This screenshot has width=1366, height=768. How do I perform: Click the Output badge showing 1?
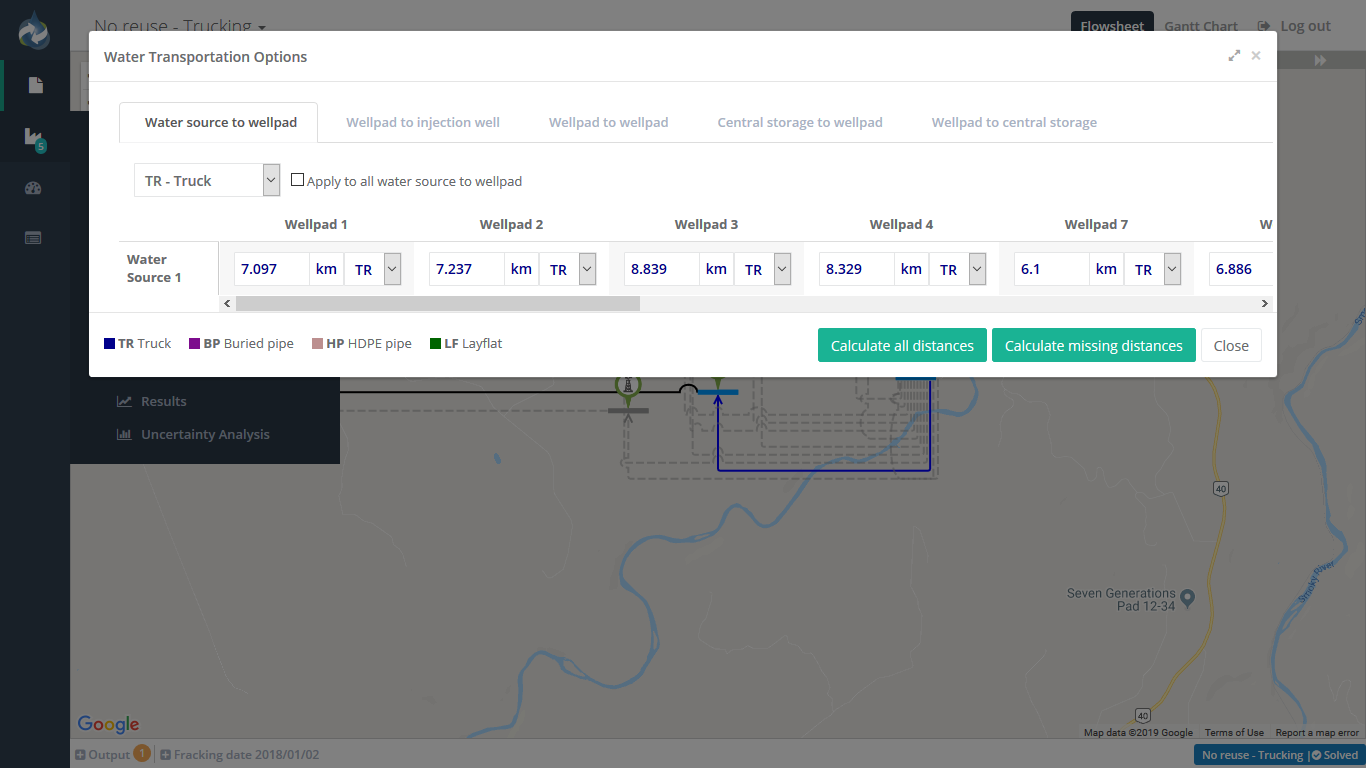[141, 754]
